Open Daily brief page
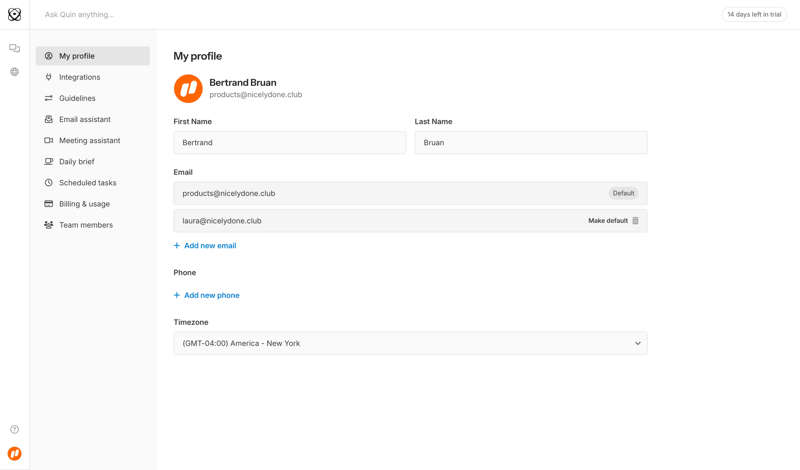 pyautogui.click(x=76, y=162)
